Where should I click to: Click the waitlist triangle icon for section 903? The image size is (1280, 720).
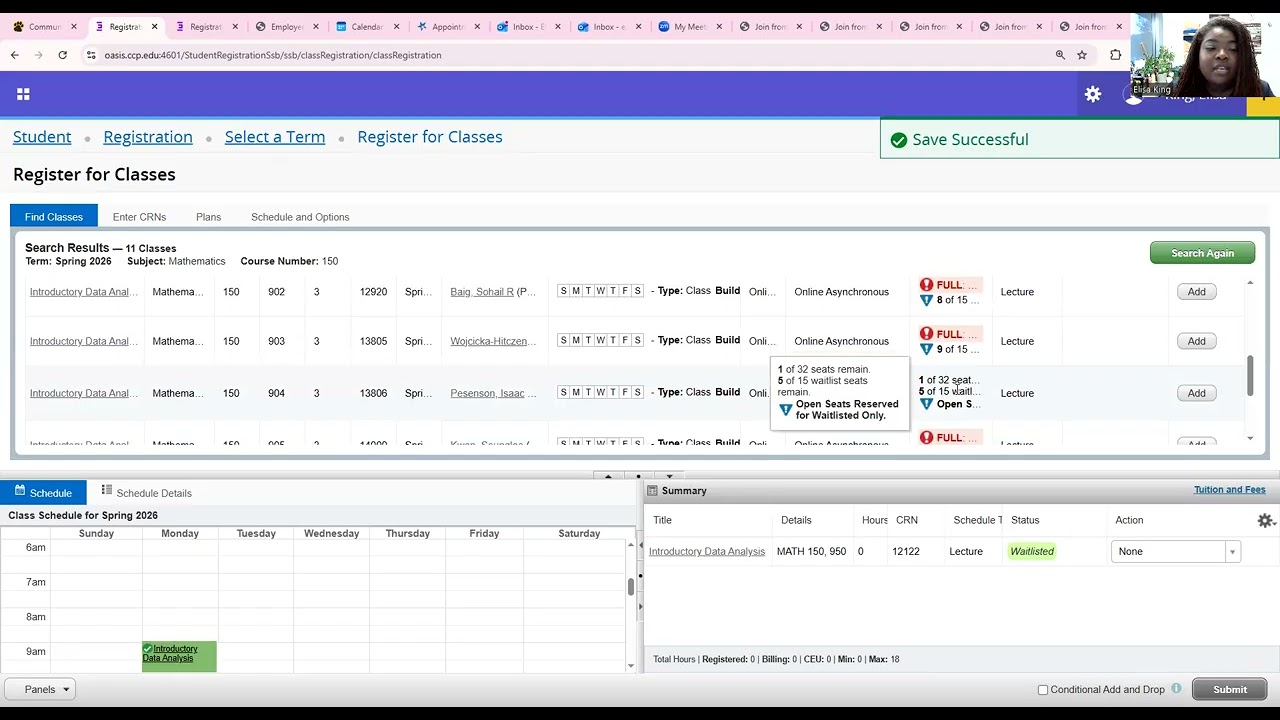tap(926, 349)
